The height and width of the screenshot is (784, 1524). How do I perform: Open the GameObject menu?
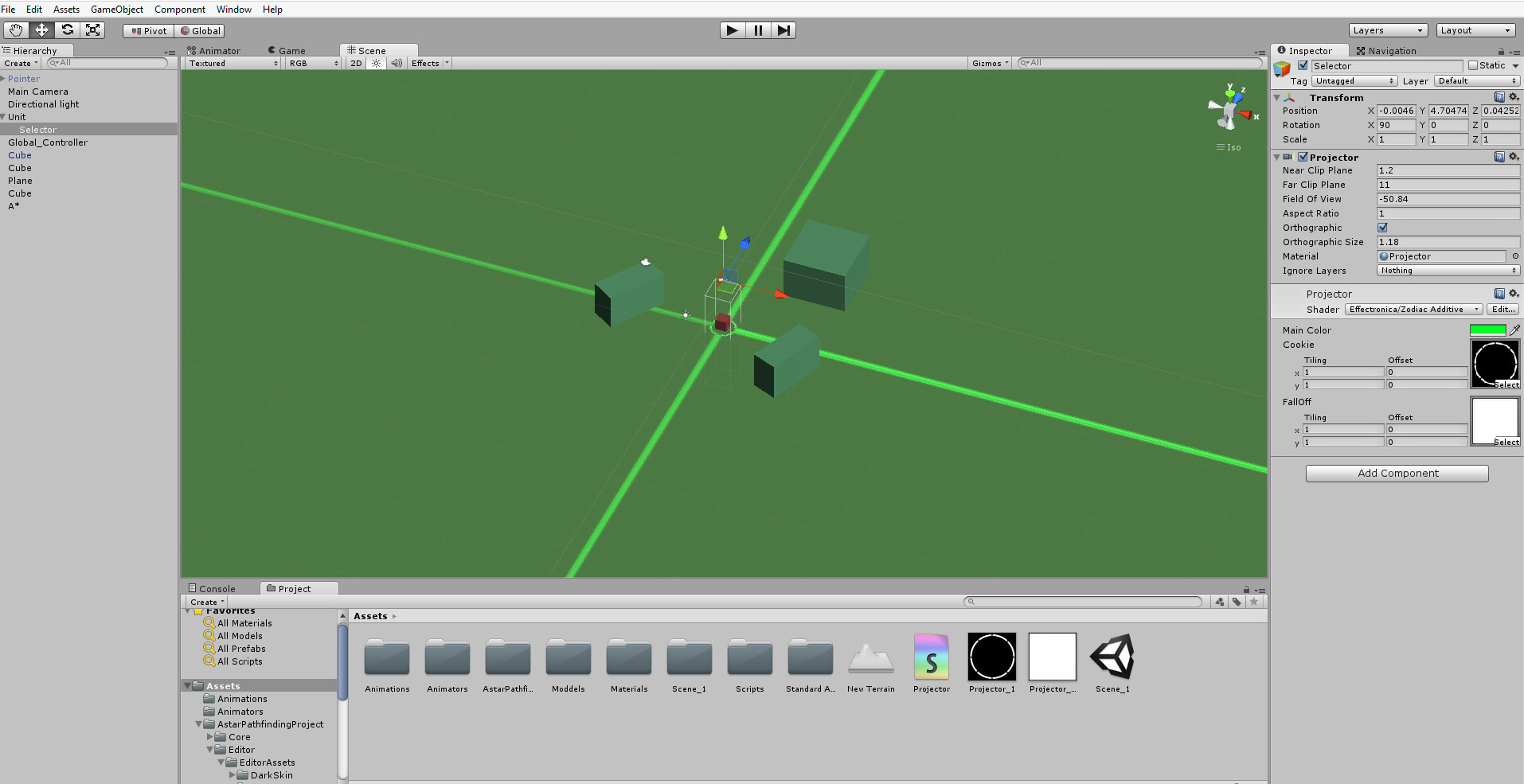pyautogui.click(x=117, y=9)
